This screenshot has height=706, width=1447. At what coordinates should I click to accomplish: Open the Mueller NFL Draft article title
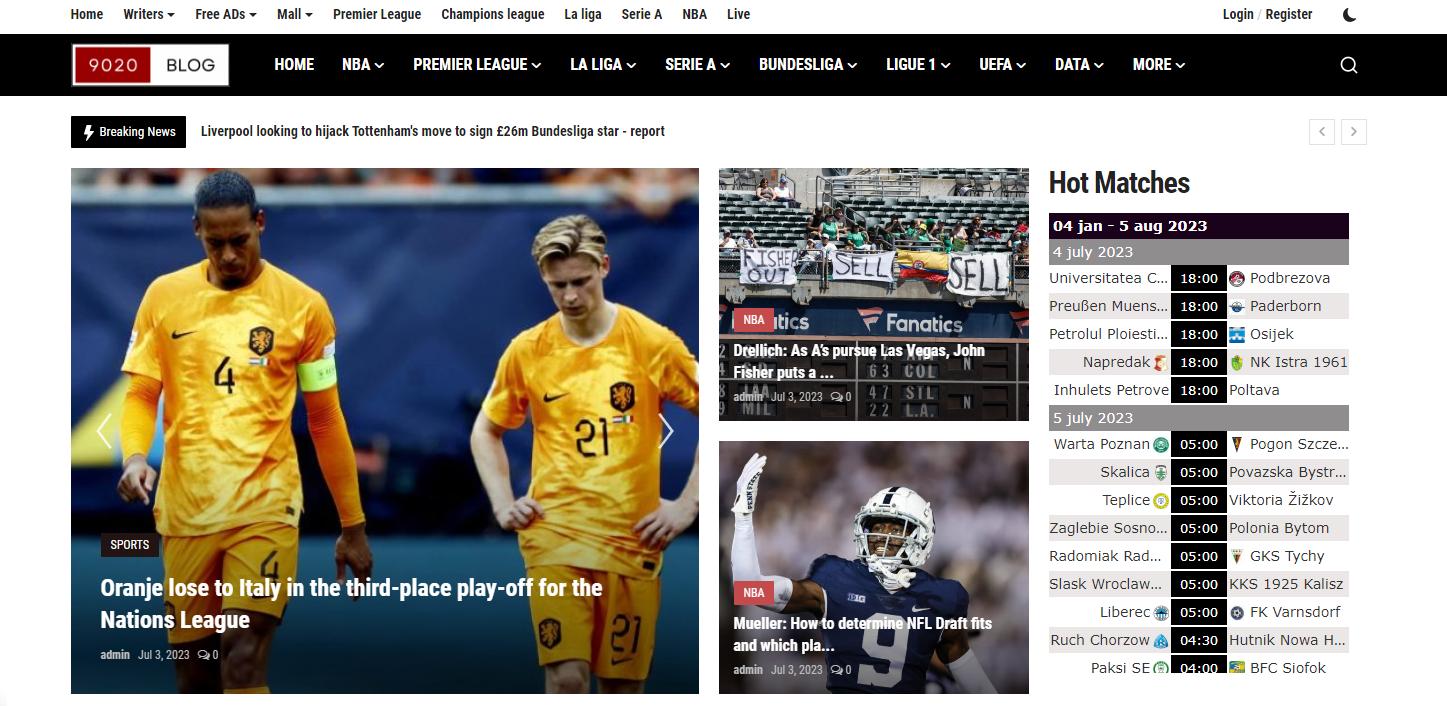pyautogui.click(x=863, y=634)
